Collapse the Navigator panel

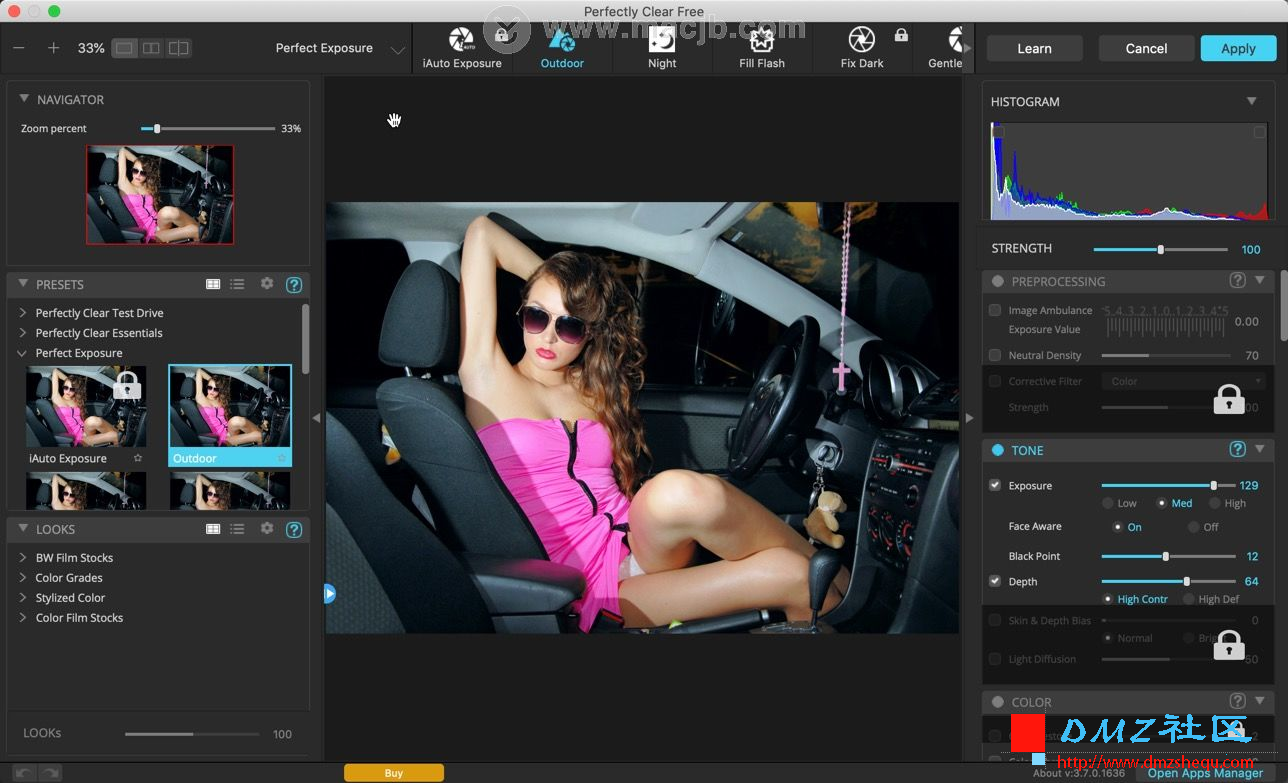point(23,100)
